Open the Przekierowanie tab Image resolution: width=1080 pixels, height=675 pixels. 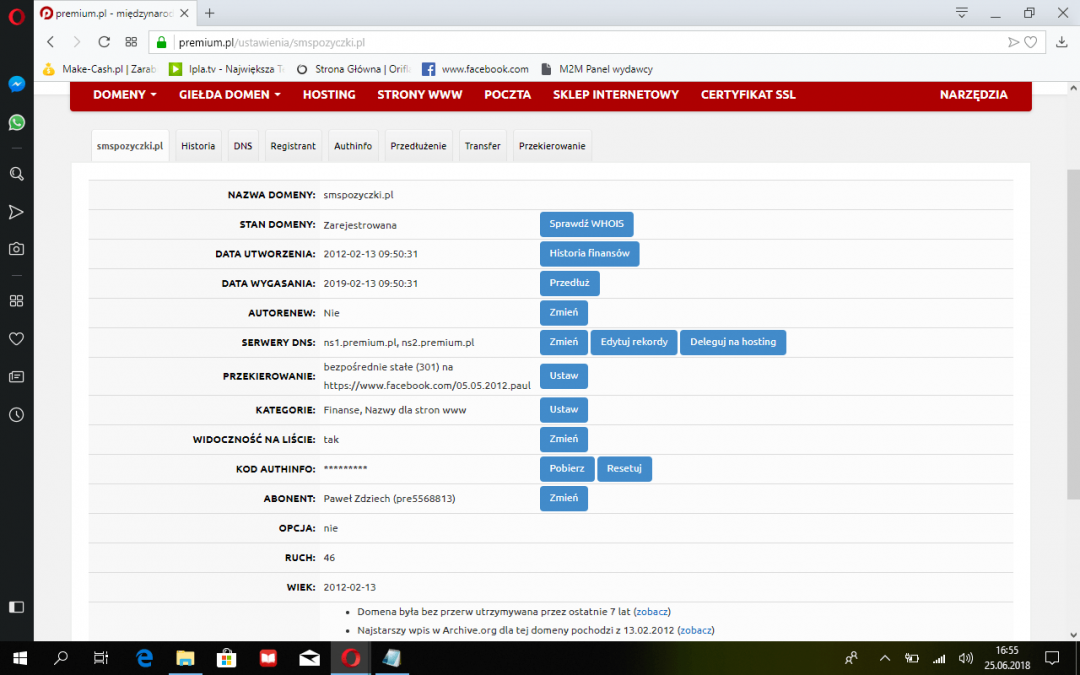551,145
